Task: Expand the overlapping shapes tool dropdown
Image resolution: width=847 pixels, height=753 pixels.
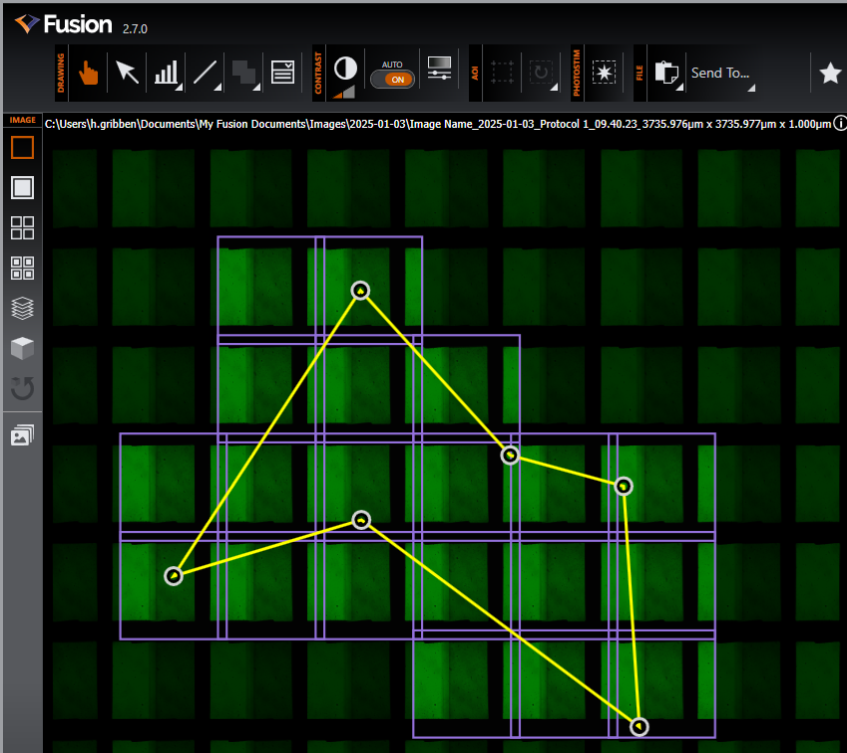Action: click(x=244, y=73)
